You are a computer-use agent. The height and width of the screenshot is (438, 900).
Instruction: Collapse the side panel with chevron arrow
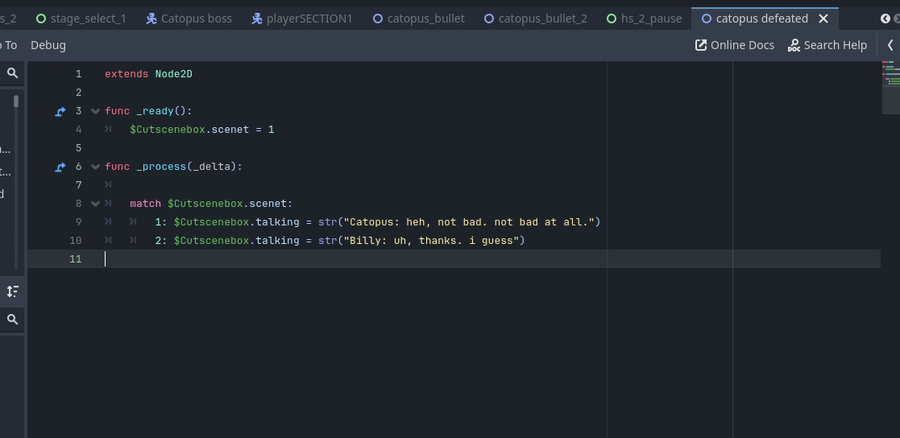pos(890,45)
